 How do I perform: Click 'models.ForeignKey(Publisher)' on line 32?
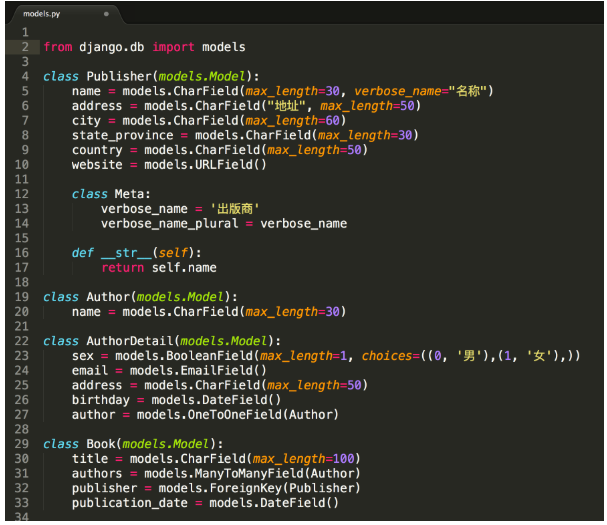259,488
